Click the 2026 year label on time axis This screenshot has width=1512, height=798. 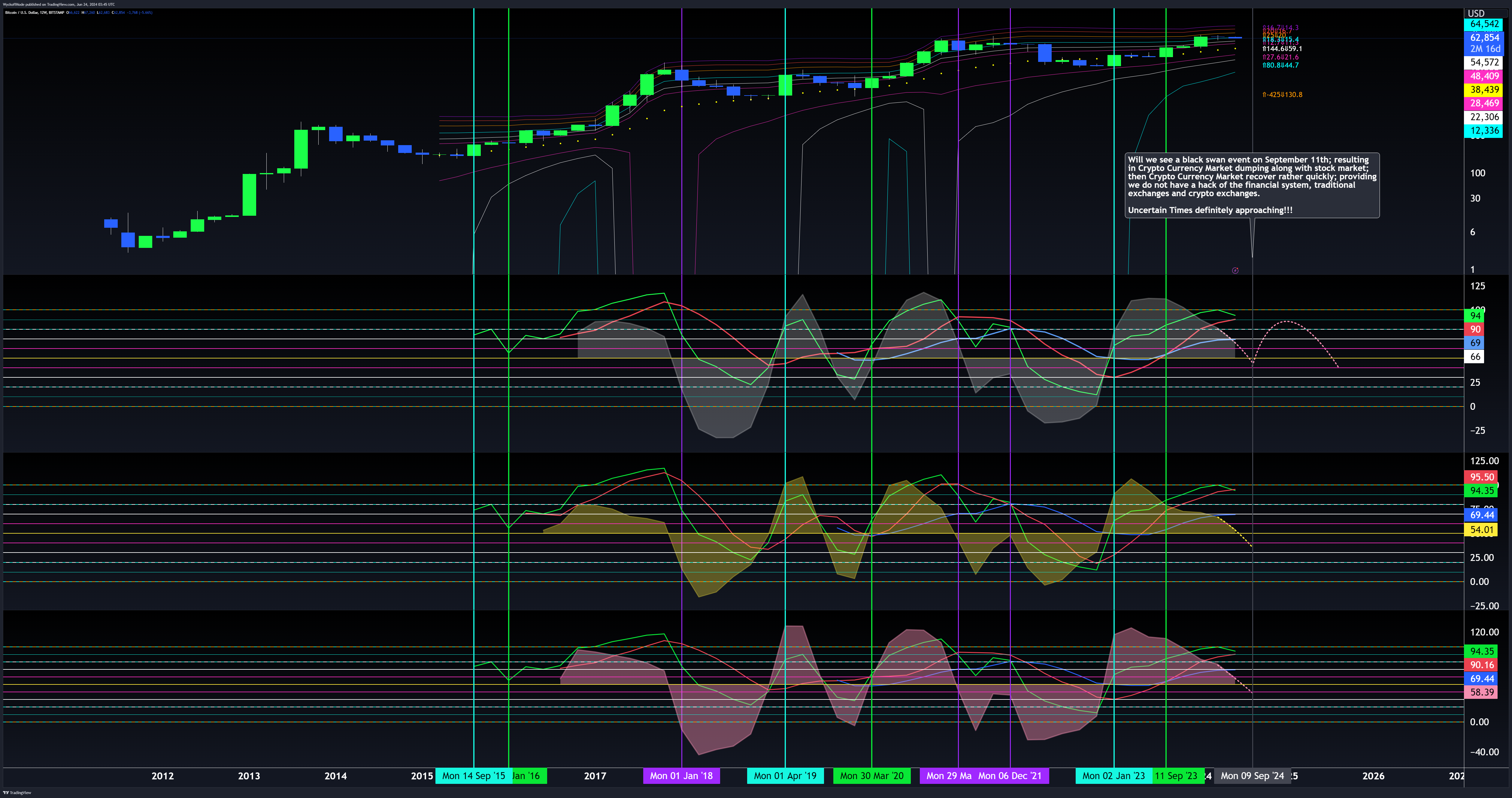coord(1374,776)
